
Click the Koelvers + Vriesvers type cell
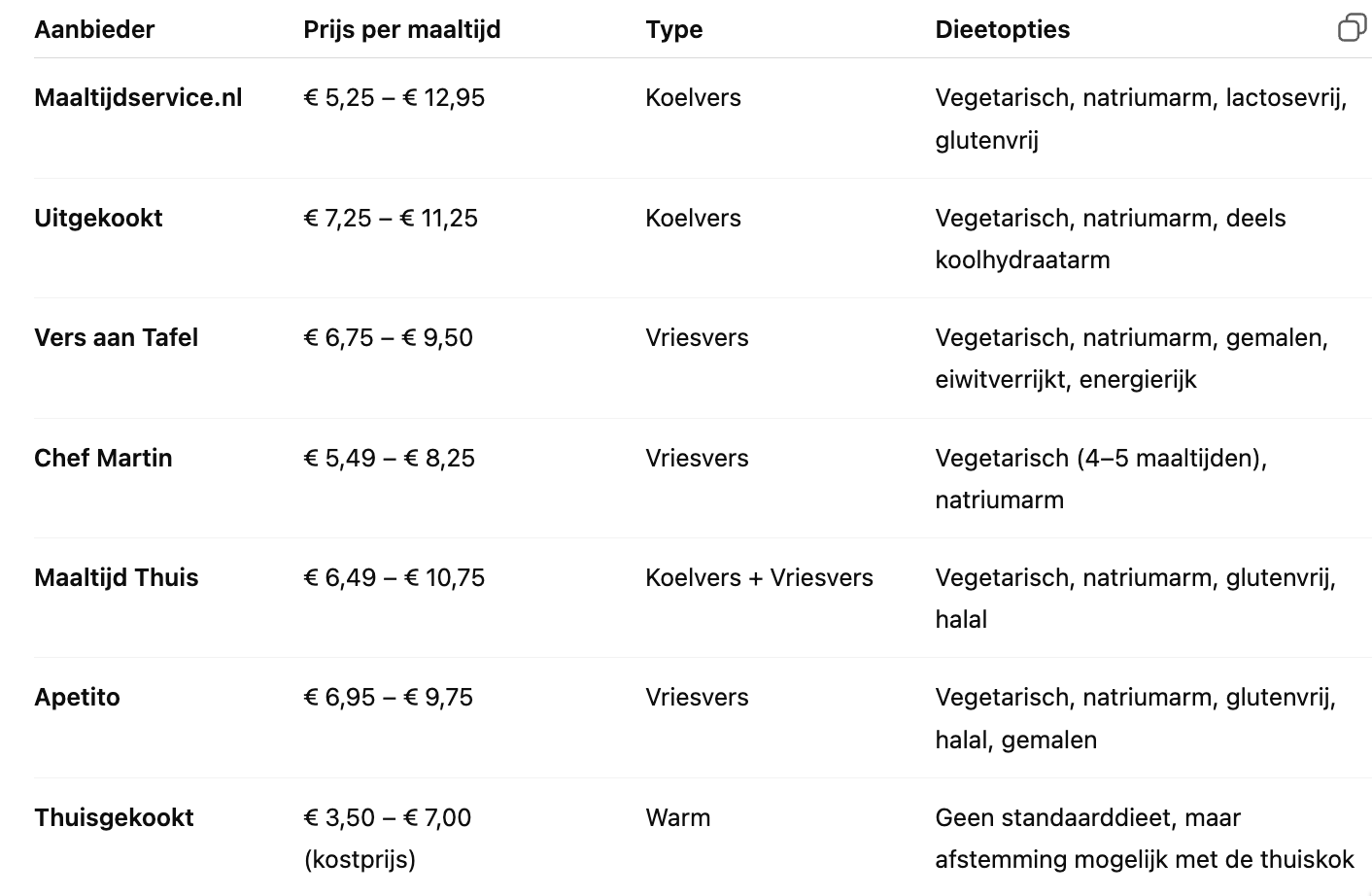tap(759, 577)
